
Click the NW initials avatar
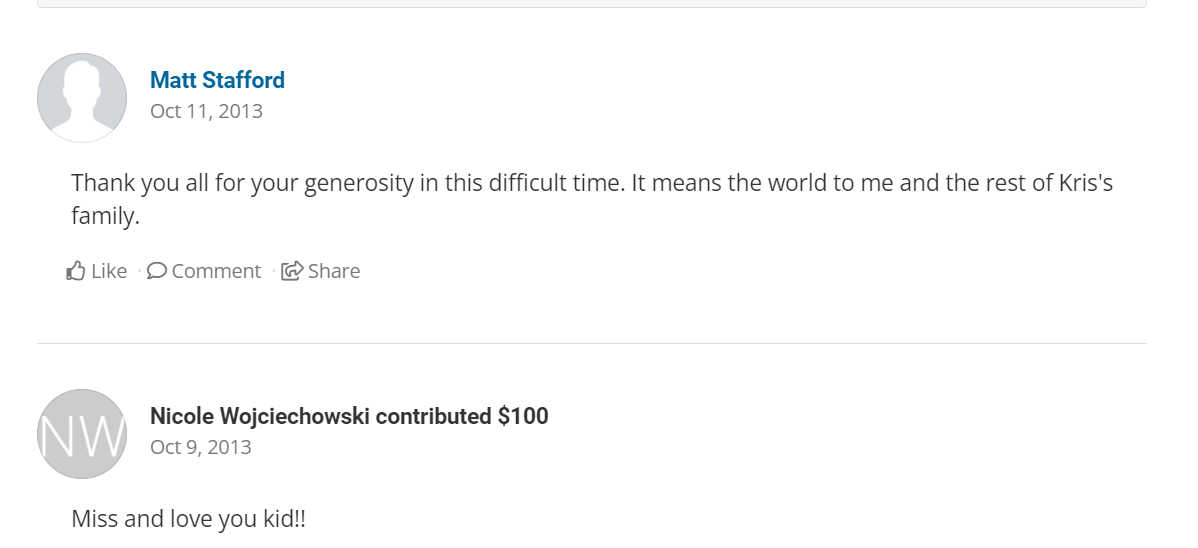[82, 434]
